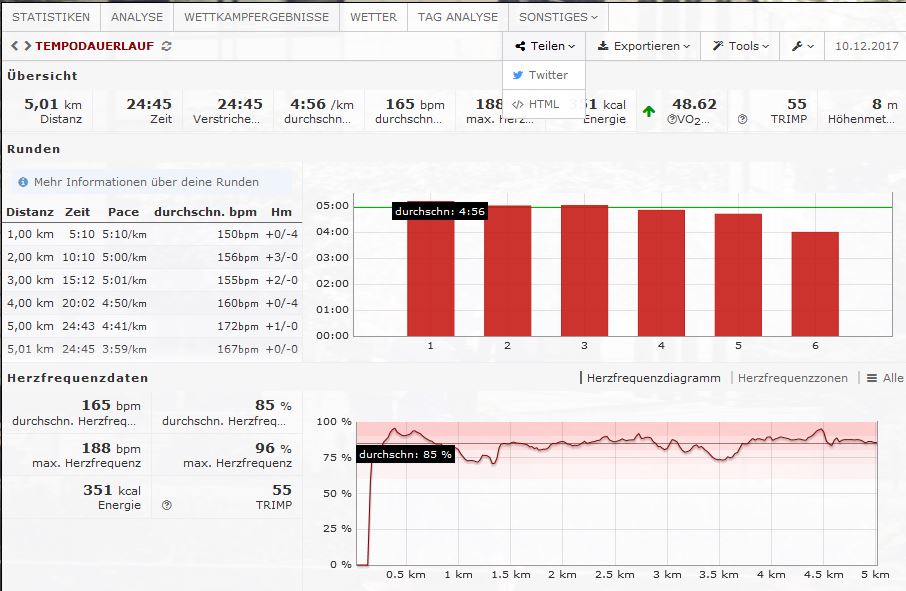Click the reload icon beside Tempodauerlauf
The height and width of the screenshot is (591, 906).
pyautogui.click(x=166, y=46)
